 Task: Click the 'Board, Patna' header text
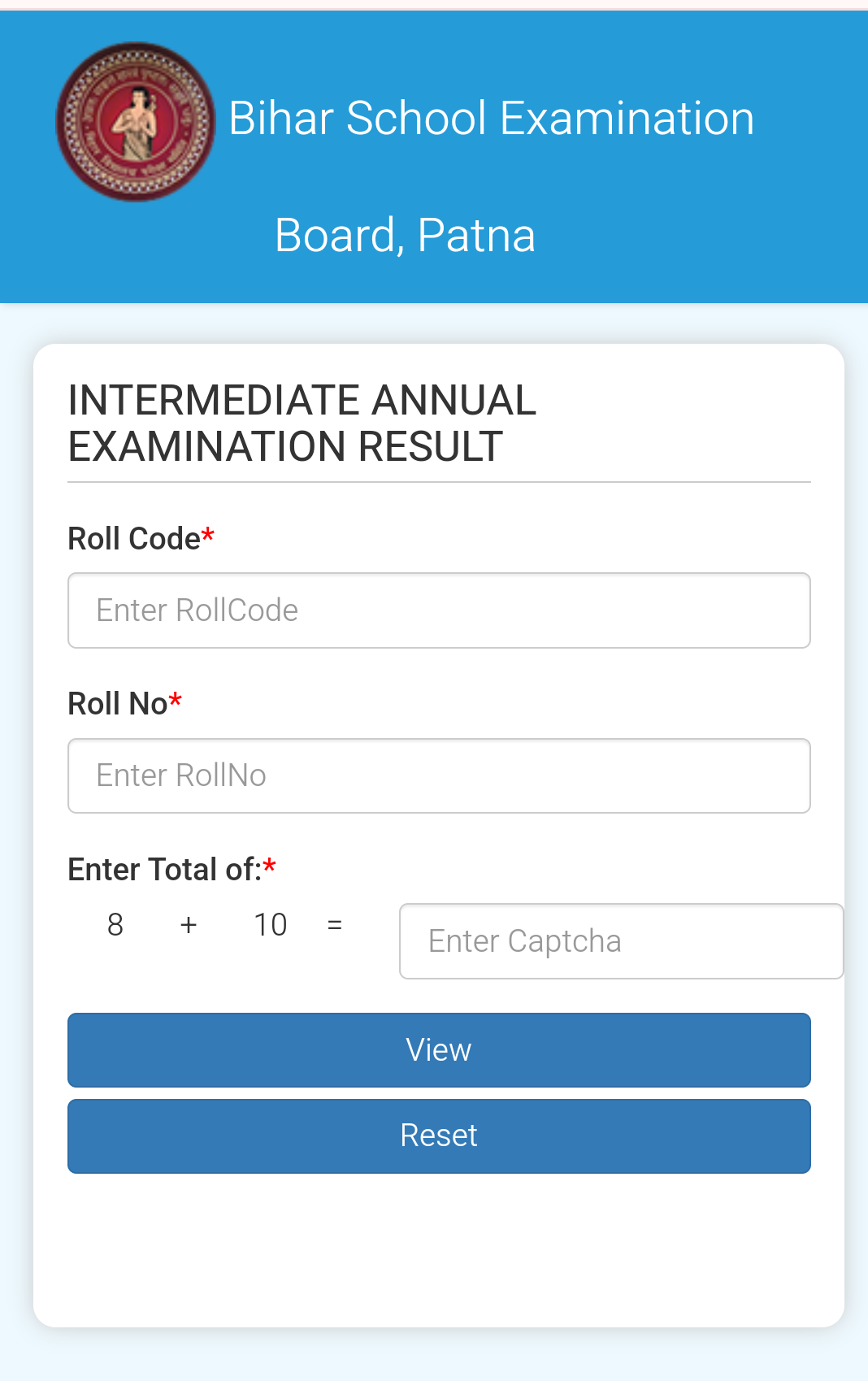405,236
